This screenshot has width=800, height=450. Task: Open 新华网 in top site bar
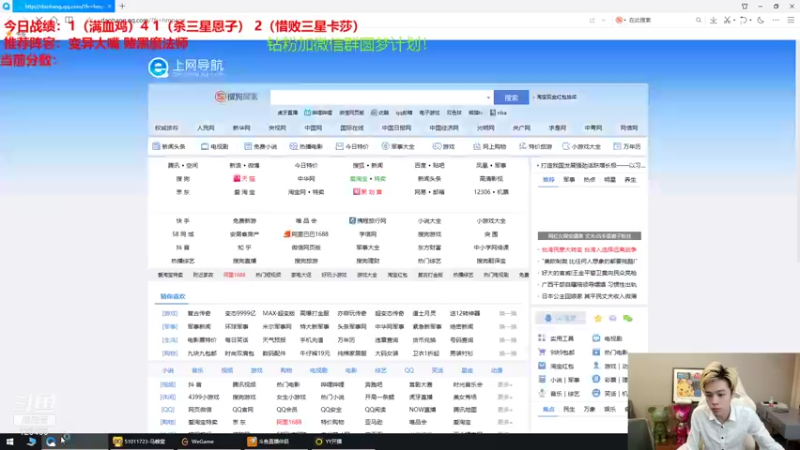(x=241, y=128)
